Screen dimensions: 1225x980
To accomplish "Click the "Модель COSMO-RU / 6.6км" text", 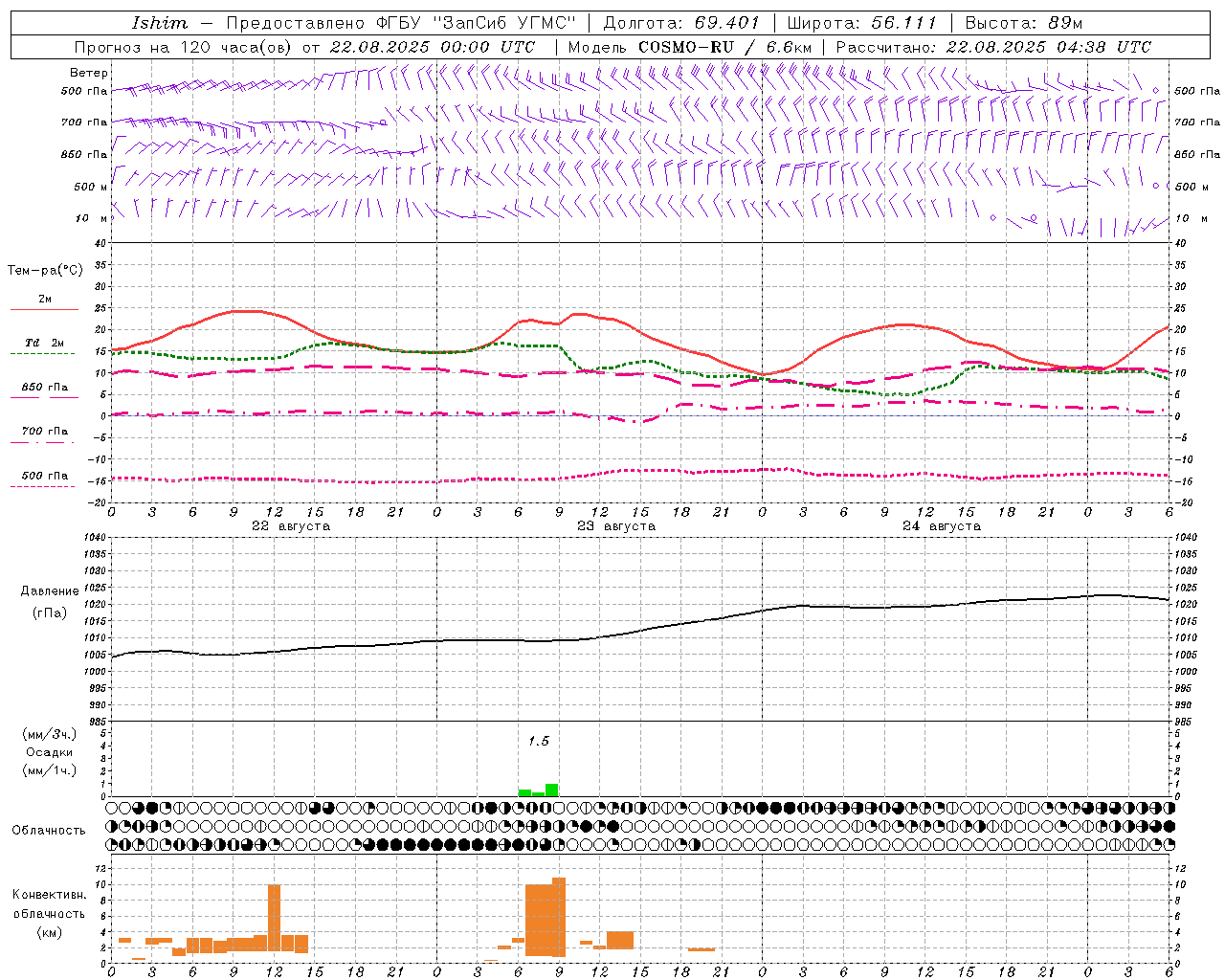I will [x=690, y=47].
